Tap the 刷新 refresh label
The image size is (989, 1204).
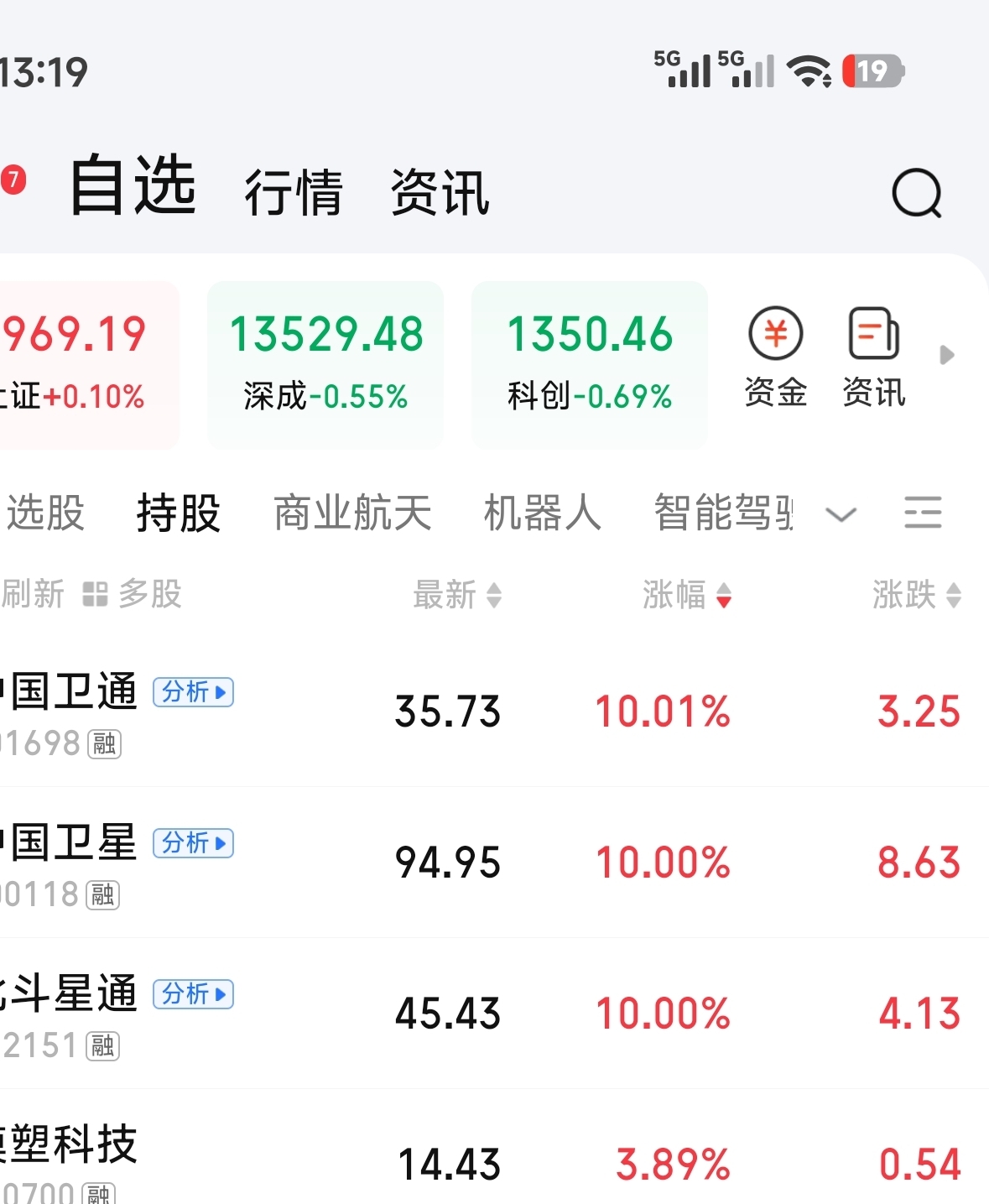[x=33, y=594]
